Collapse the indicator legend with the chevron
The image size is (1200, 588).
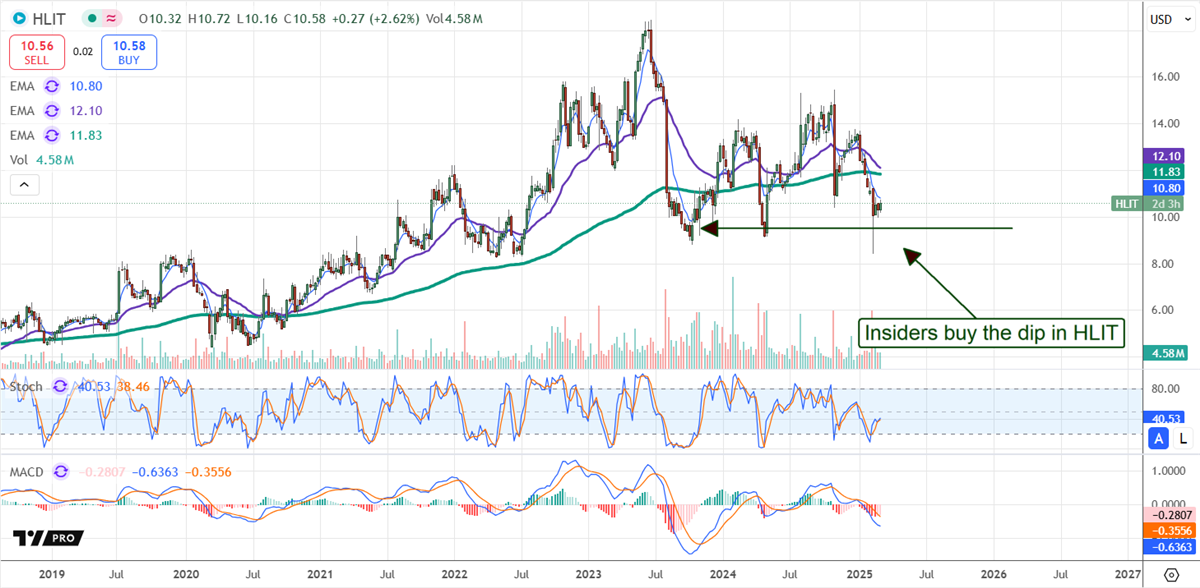(x=24, y=184)
